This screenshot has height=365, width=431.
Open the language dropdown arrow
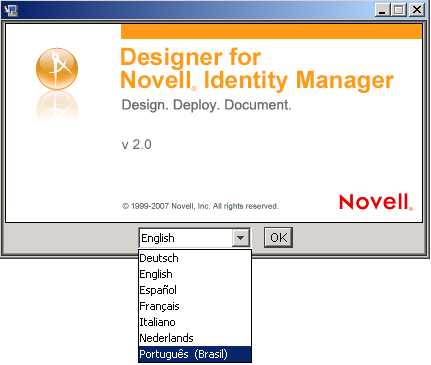coord(240,238)
